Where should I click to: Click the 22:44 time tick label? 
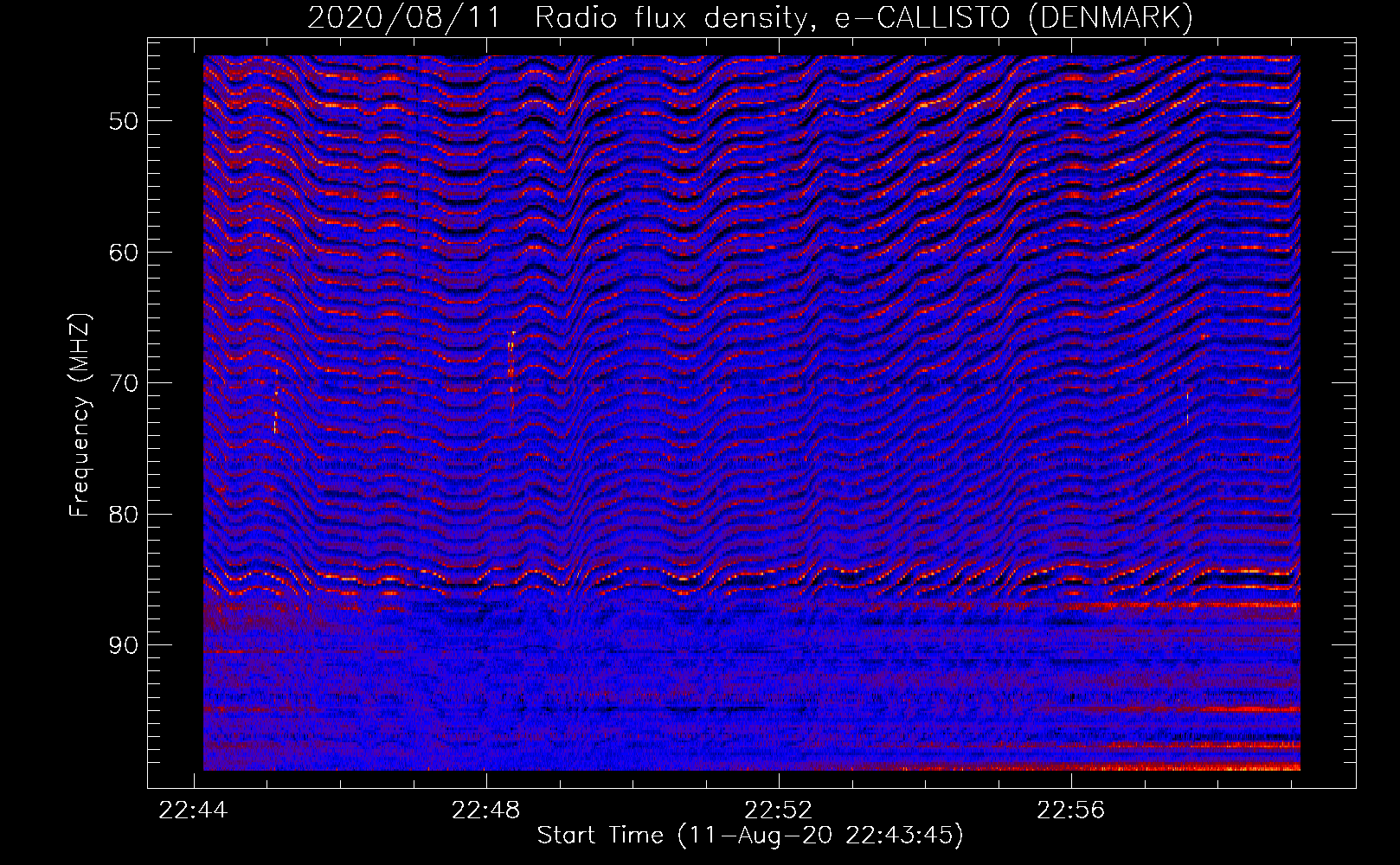coord(194,811)
